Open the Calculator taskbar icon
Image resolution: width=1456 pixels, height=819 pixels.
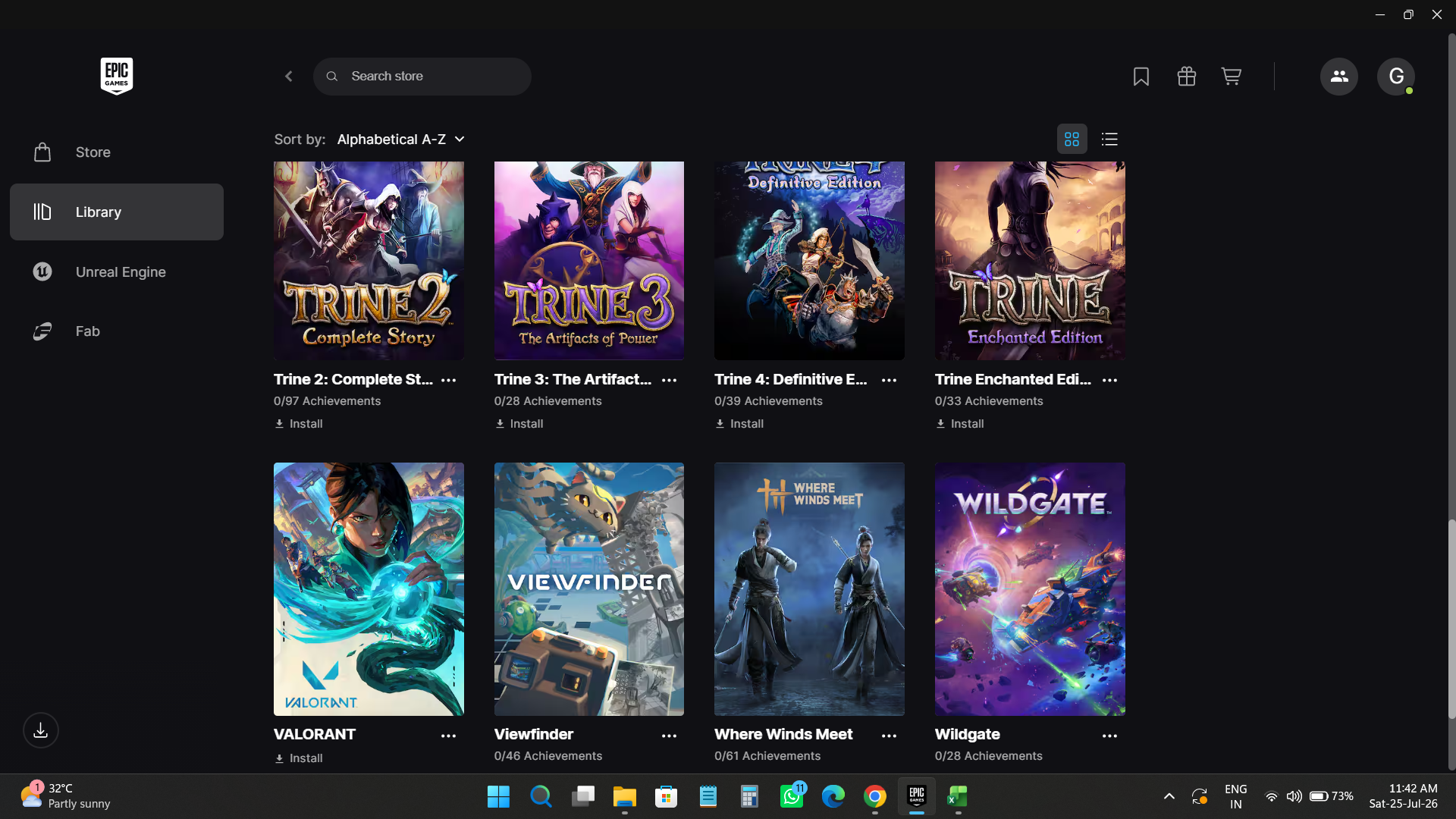pos(749,797)
